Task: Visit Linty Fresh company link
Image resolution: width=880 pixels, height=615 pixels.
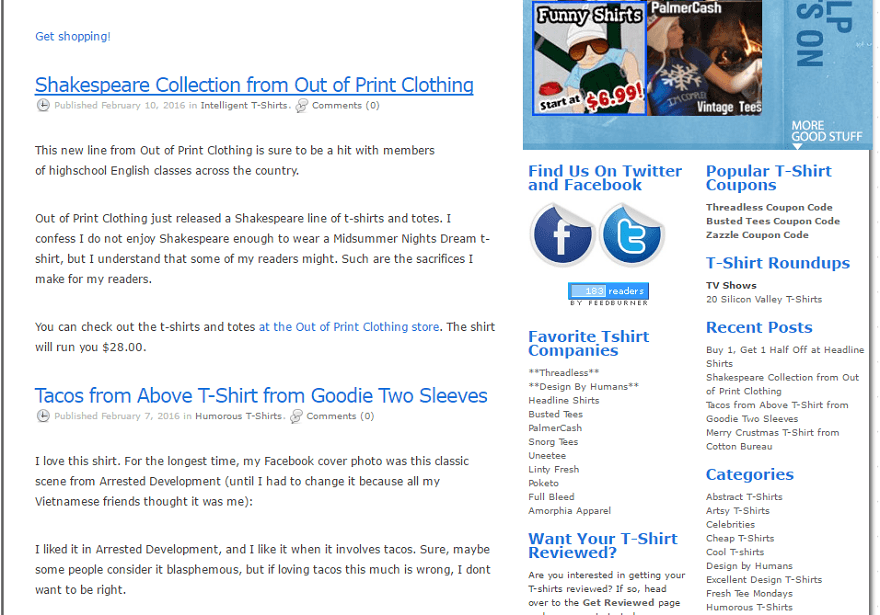Action: tap(553, 469)
